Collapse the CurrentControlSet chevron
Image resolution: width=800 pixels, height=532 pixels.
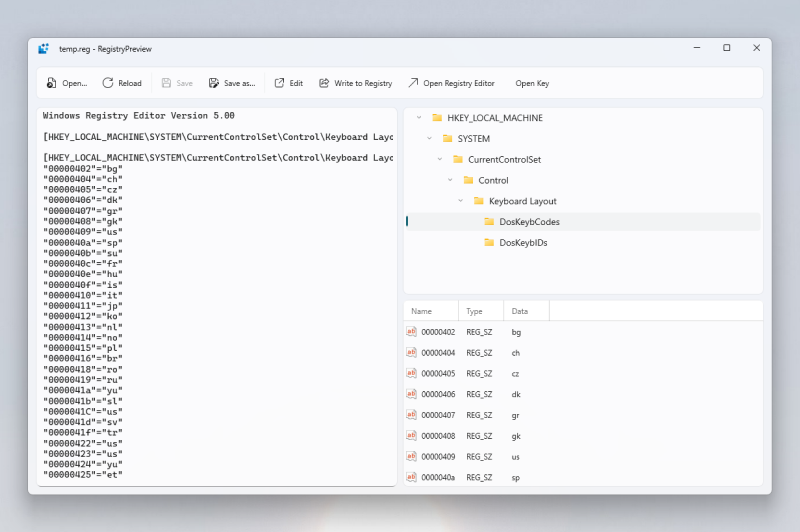pyautogui.click(x=440, y=159)
